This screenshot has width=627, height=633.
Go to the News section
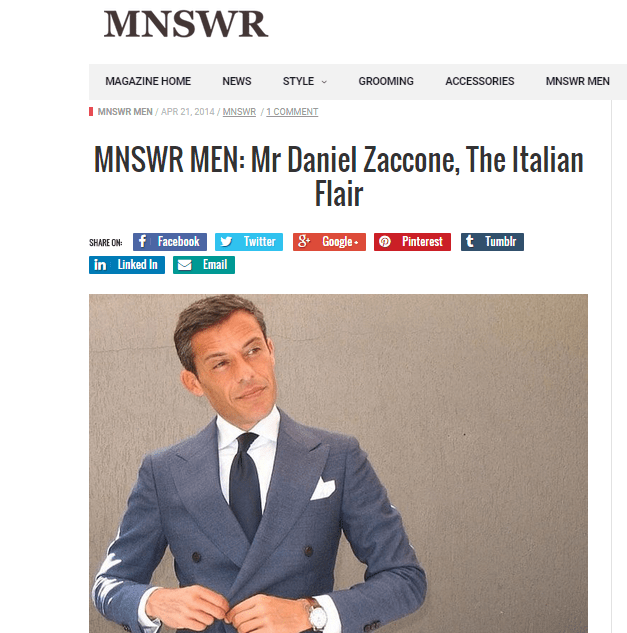coord(237,81)
